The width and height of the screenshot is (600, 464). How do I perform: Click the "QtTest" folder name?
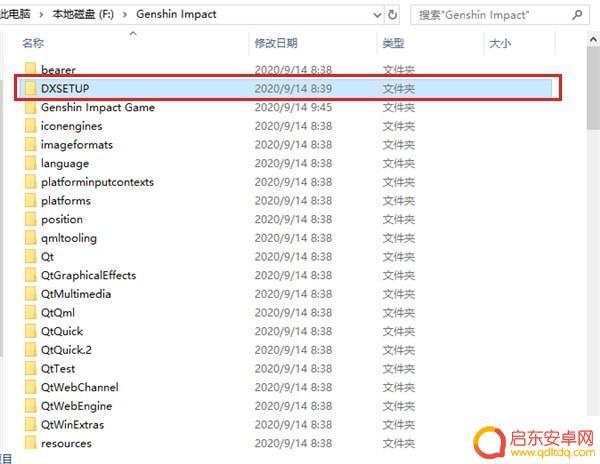click(x=58, y=369)
